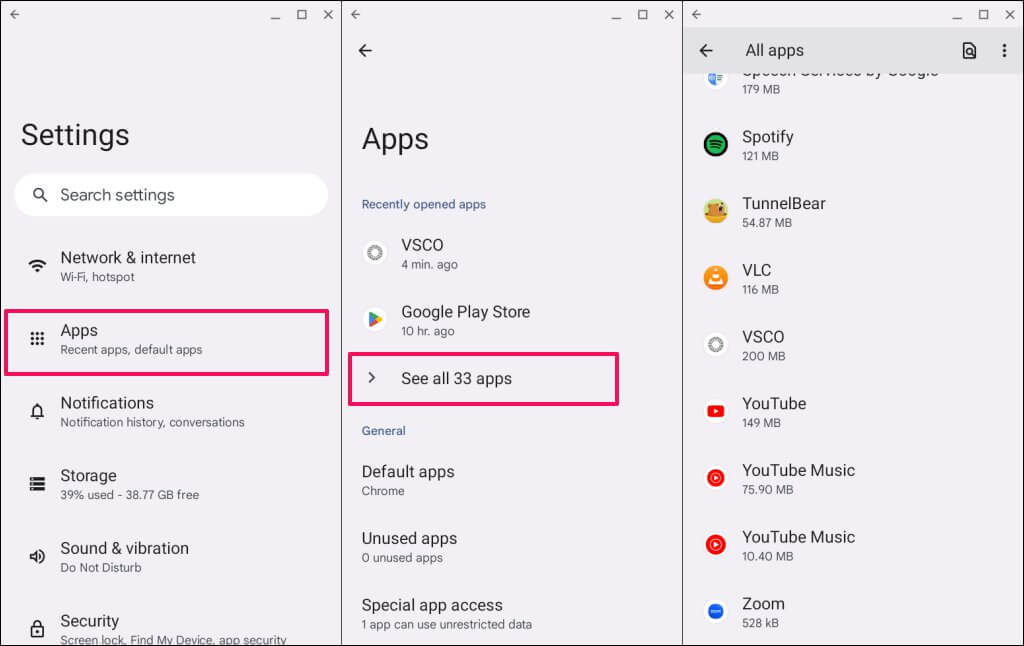Click the bell icon beside Notifications

37,412
